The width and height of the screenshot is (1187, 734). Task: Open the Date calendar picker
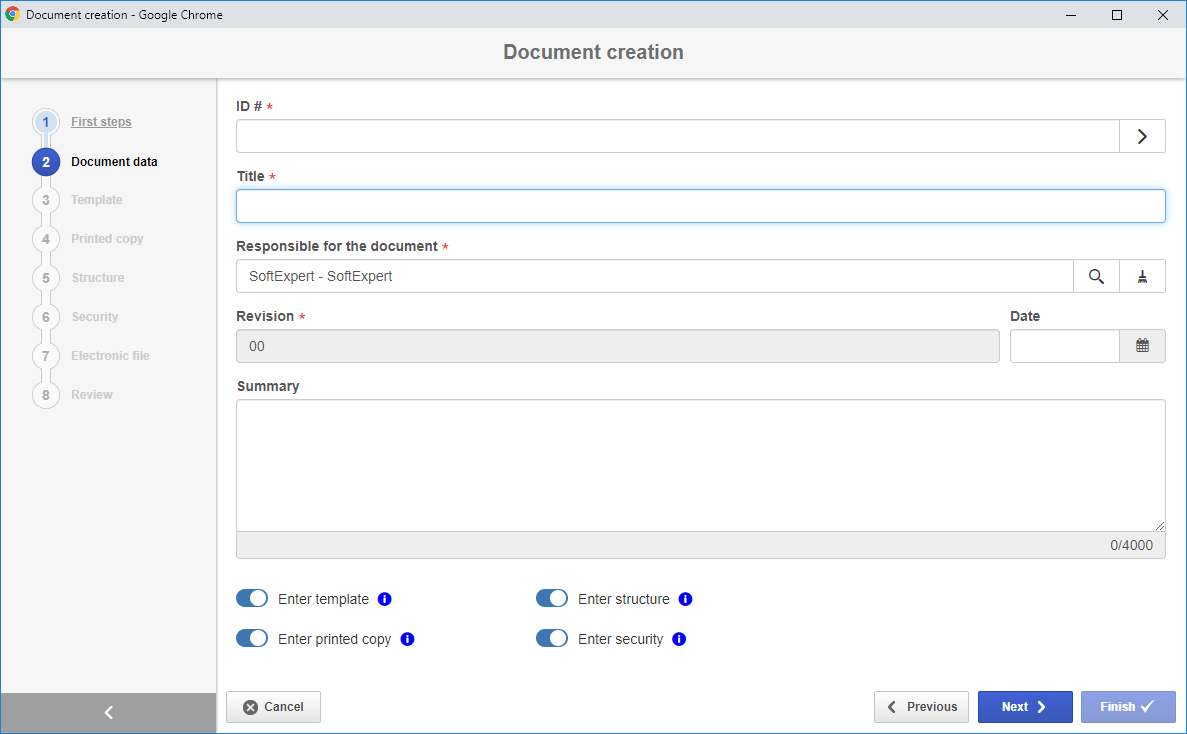tap(1142, 346)
